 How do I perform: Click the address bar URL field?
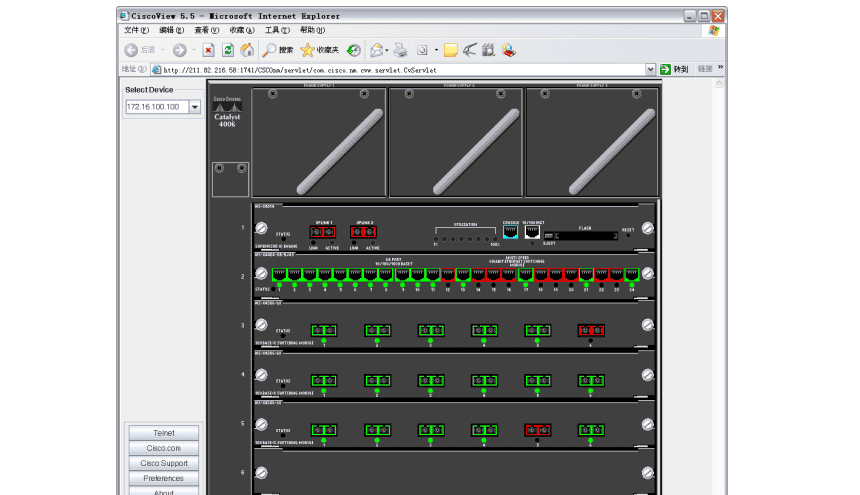400,70
